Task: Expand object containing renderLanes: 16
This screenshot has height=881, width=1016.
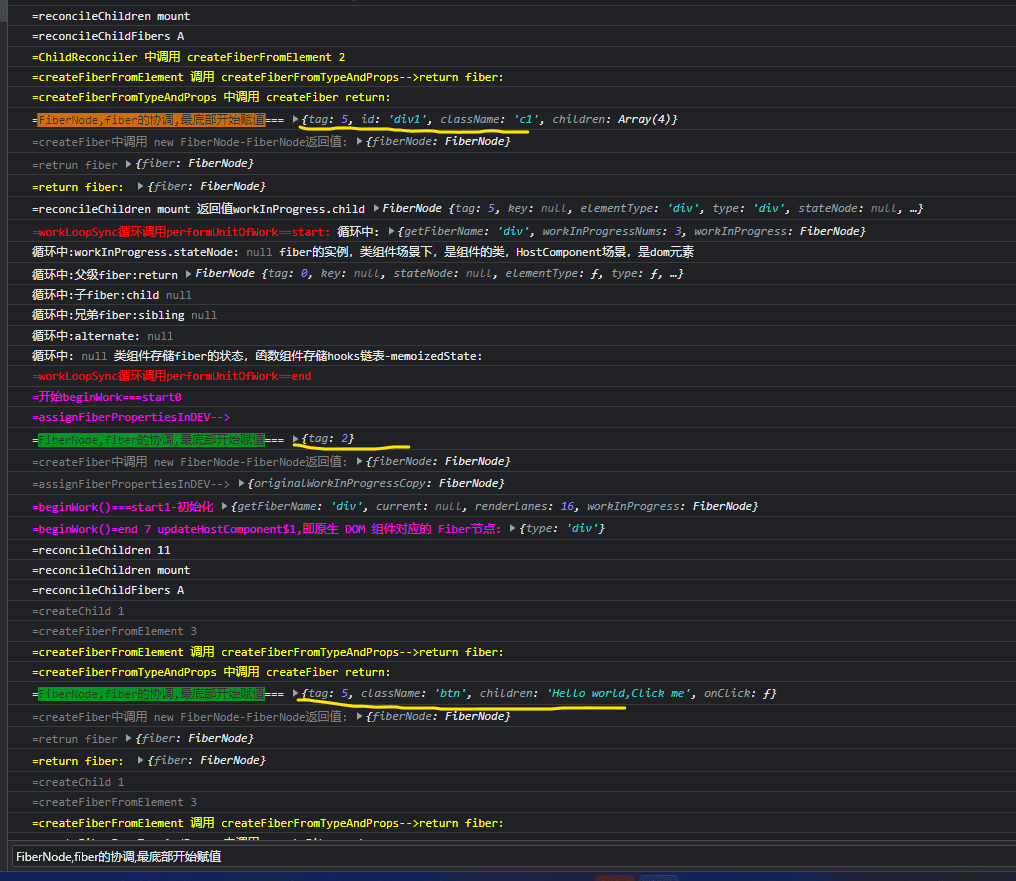Action: point(224,507)
